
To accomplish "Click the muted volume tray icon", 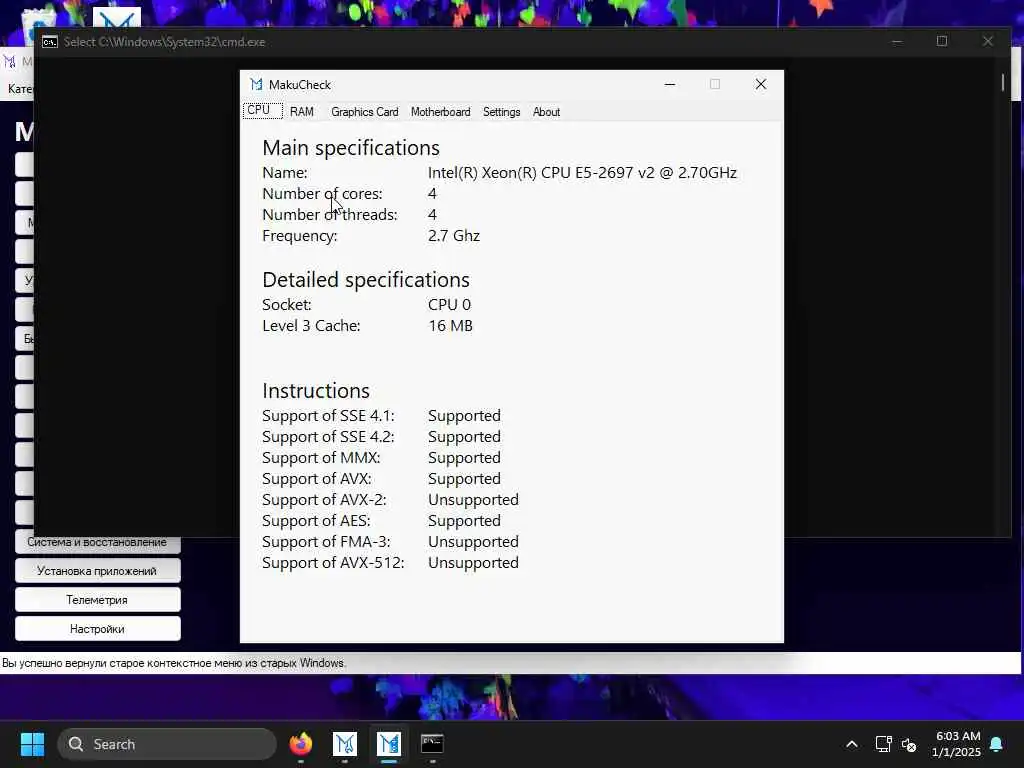I will coord(908,744).
